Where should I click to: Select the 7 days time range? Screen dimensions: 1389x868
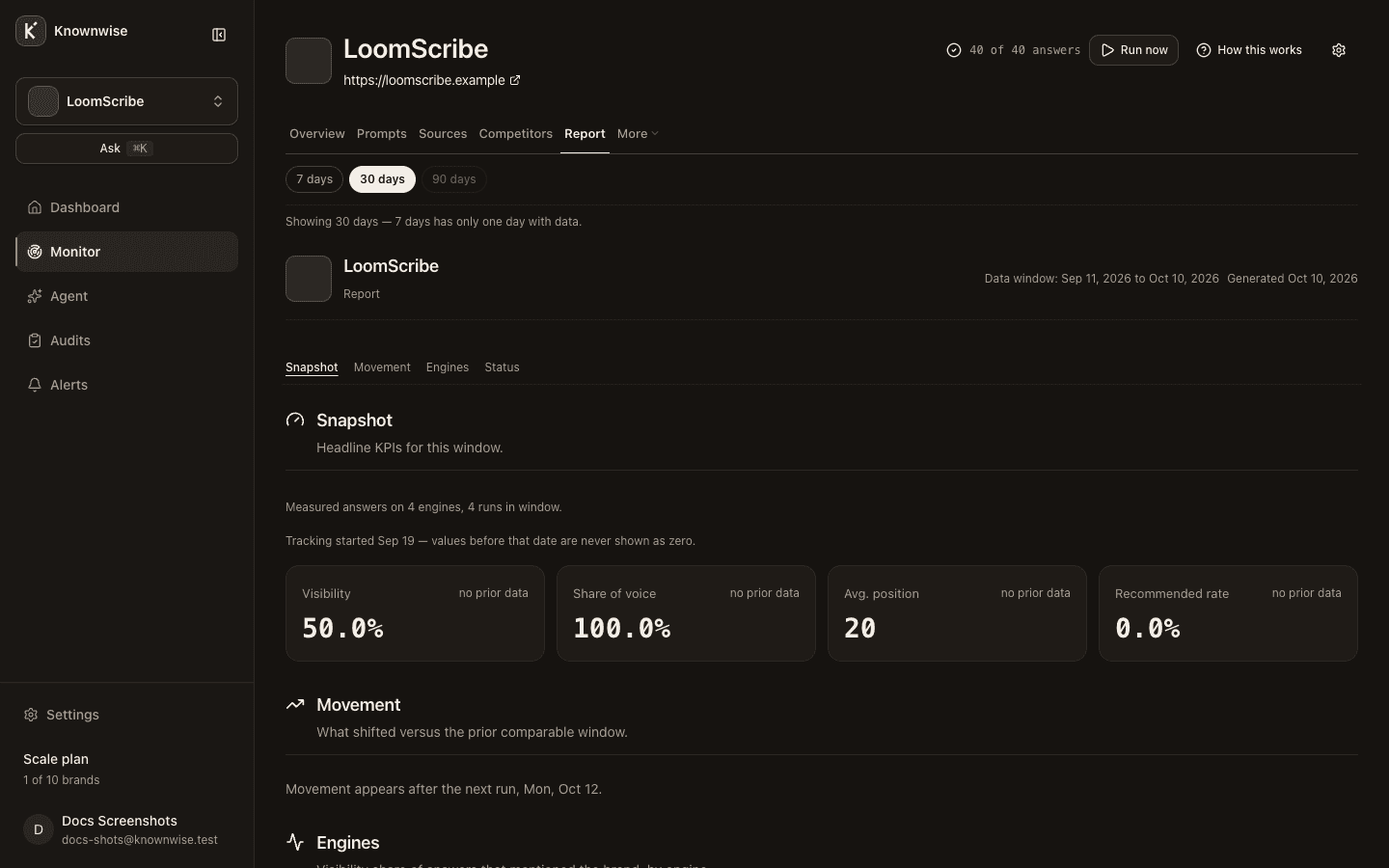pos(314,179)
